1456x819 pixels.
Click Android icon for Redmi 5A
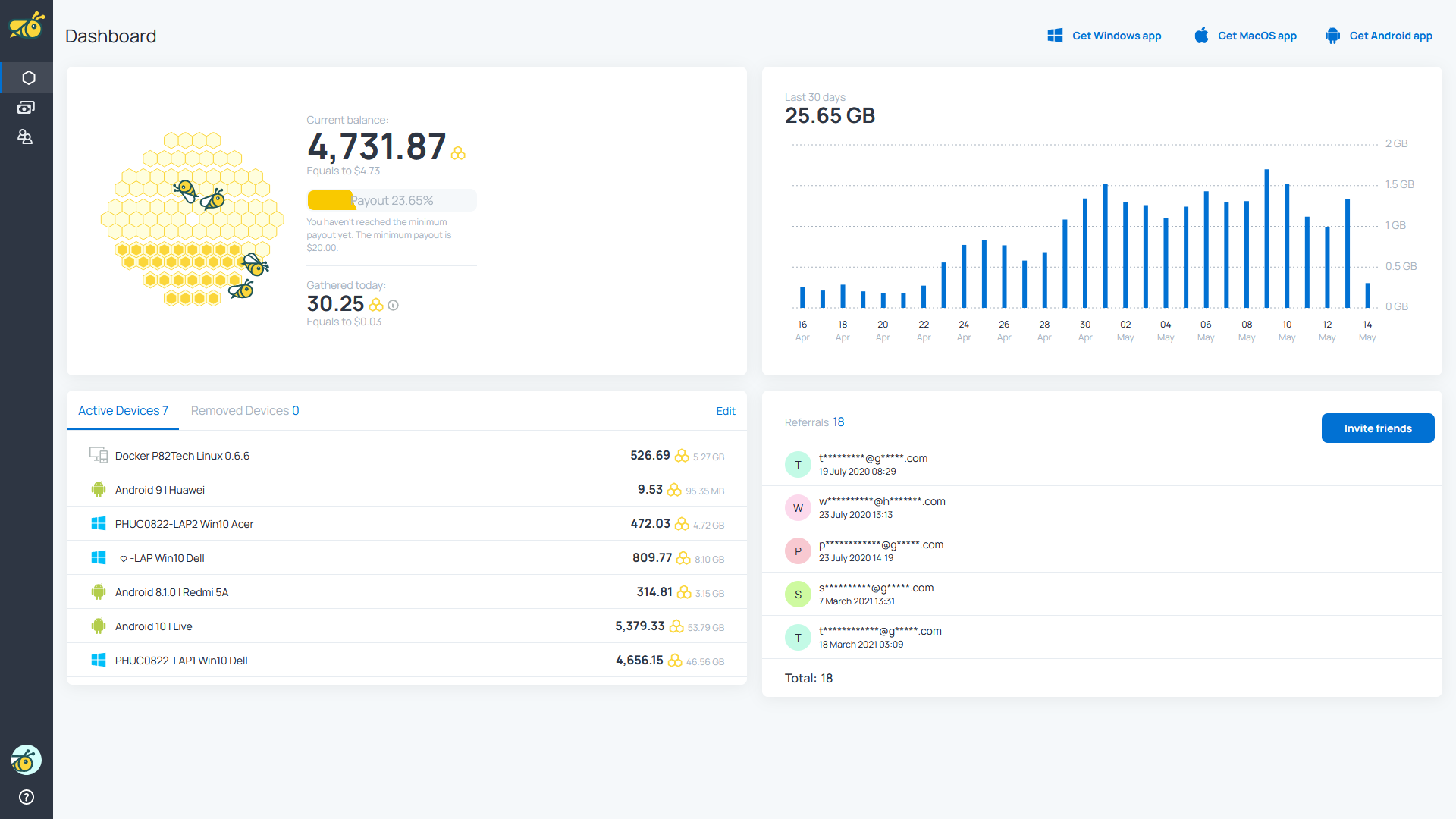pos(99,591)
